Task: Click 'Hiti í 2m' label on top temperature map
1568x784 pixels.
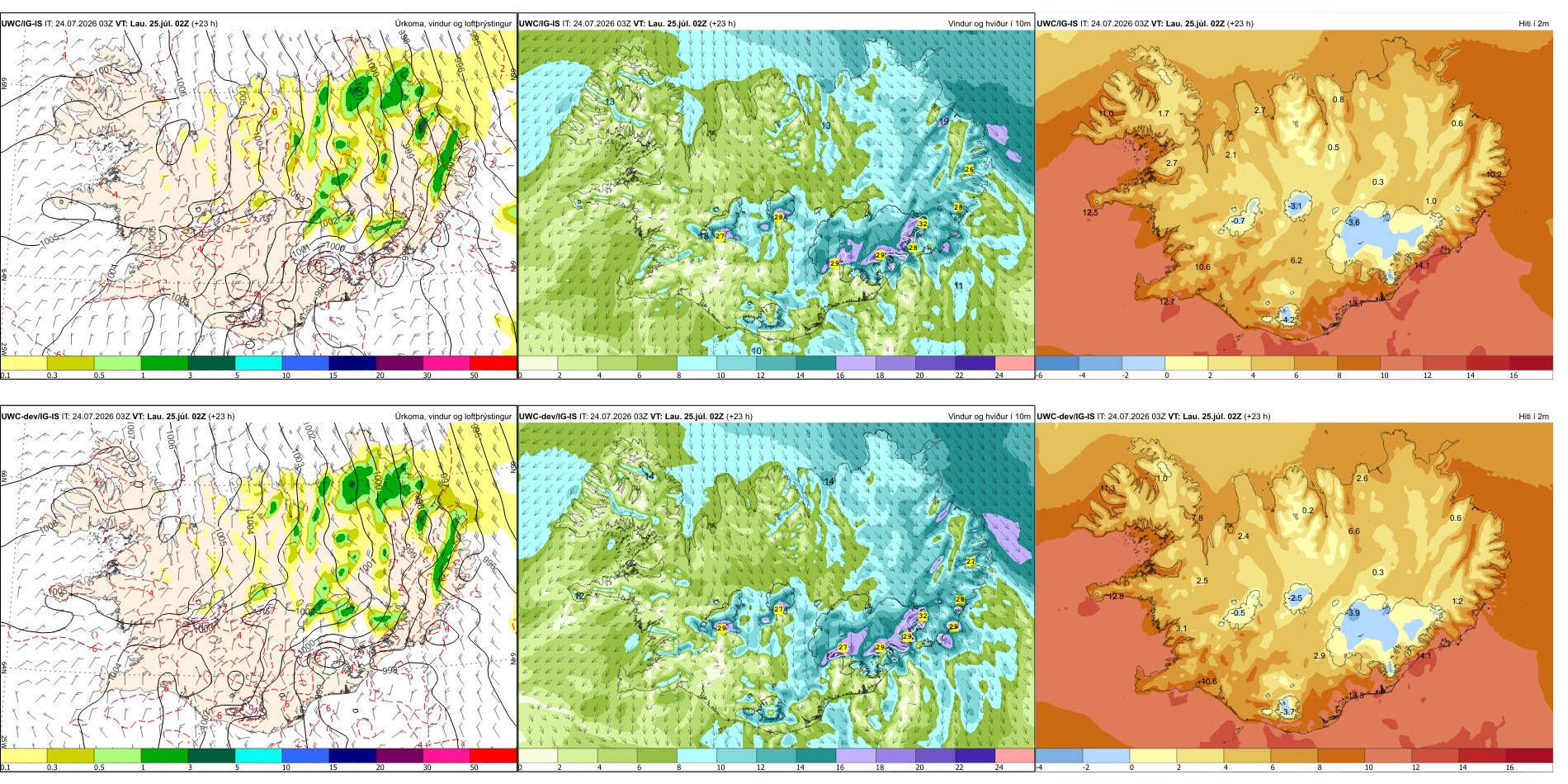Action: coord(1533,23)
